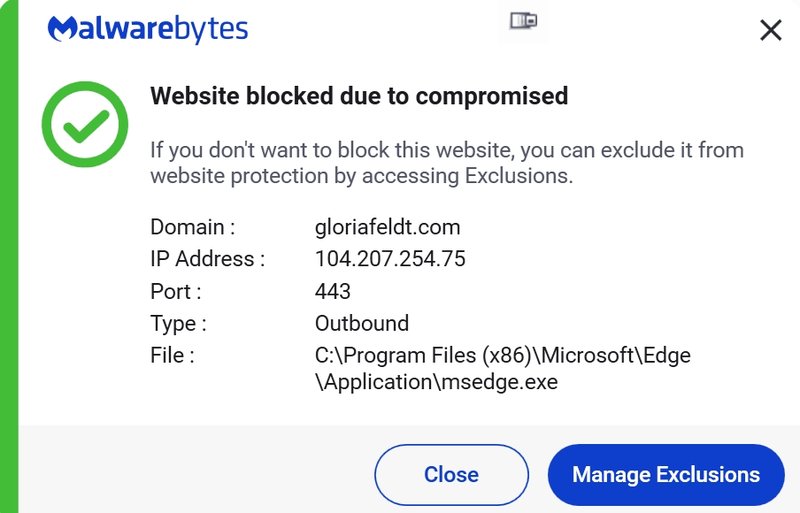
Task: Dismiss the notification with the X icon
Action: point(770,30)
